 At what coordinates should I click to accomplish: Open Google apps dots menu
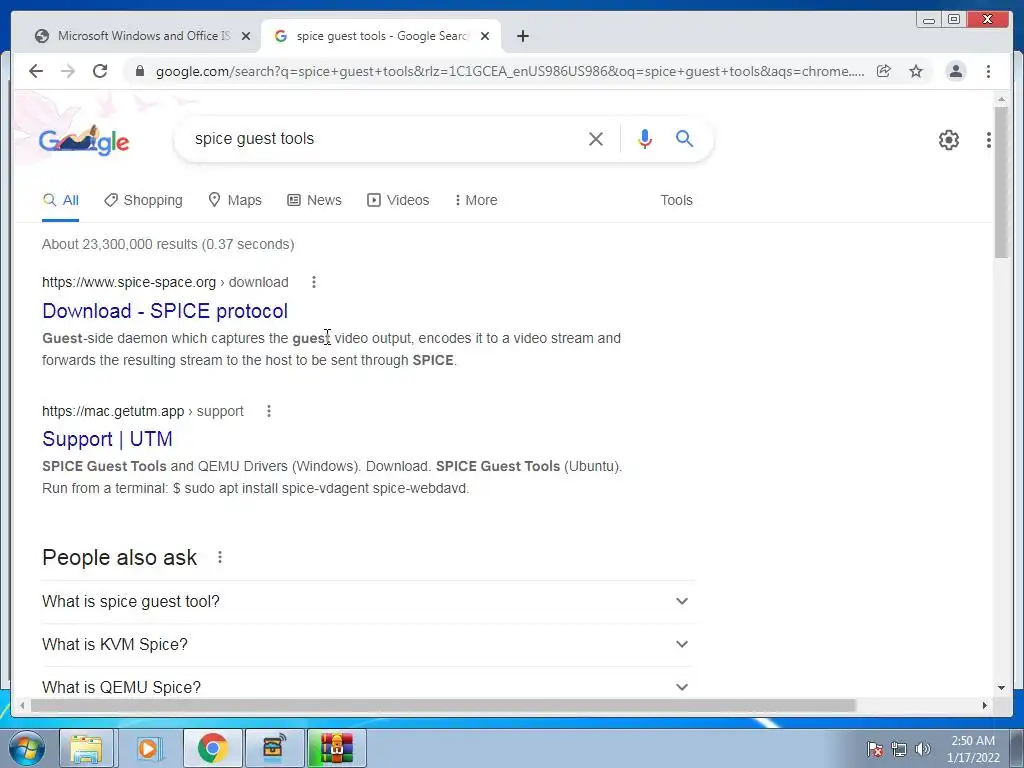989,140
